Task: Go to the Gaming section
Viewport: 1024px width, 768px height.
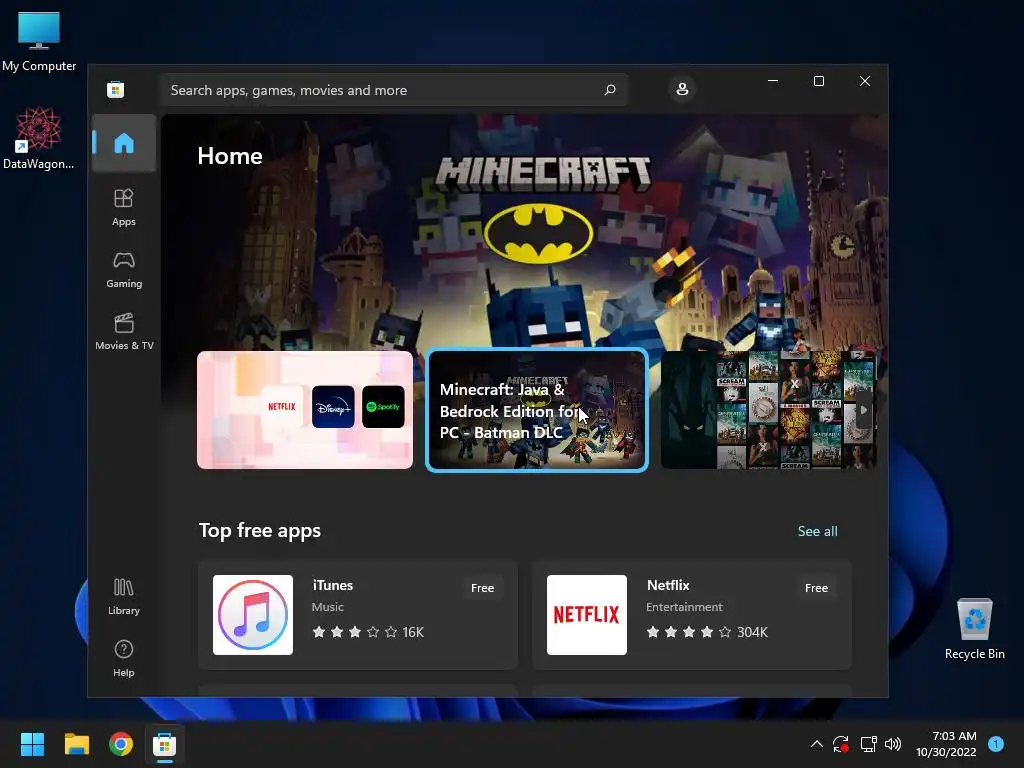Action: pos(123,270)
